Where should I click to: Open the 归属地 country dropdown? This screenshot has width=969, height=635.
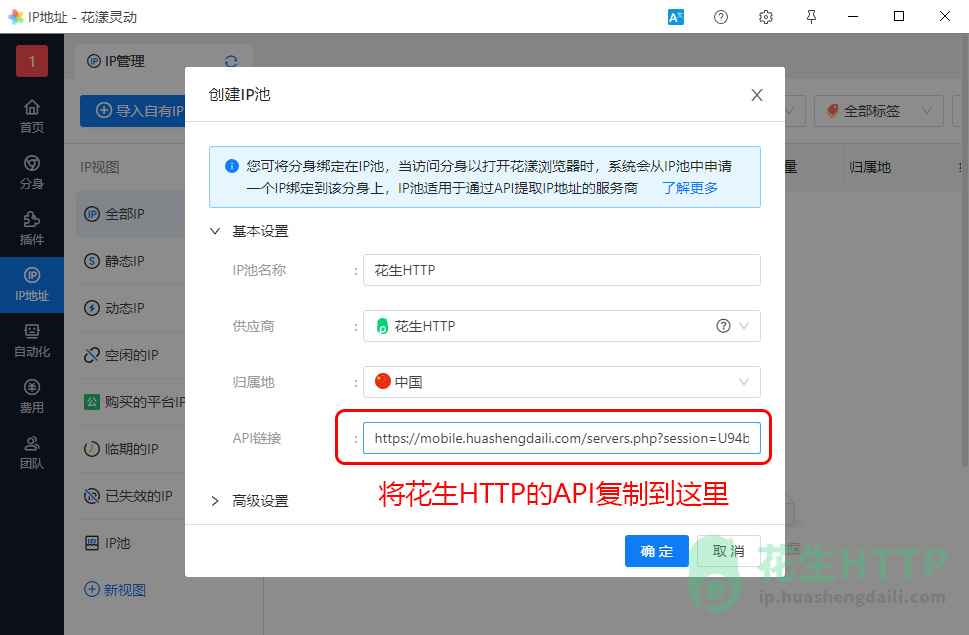(562, 382)
